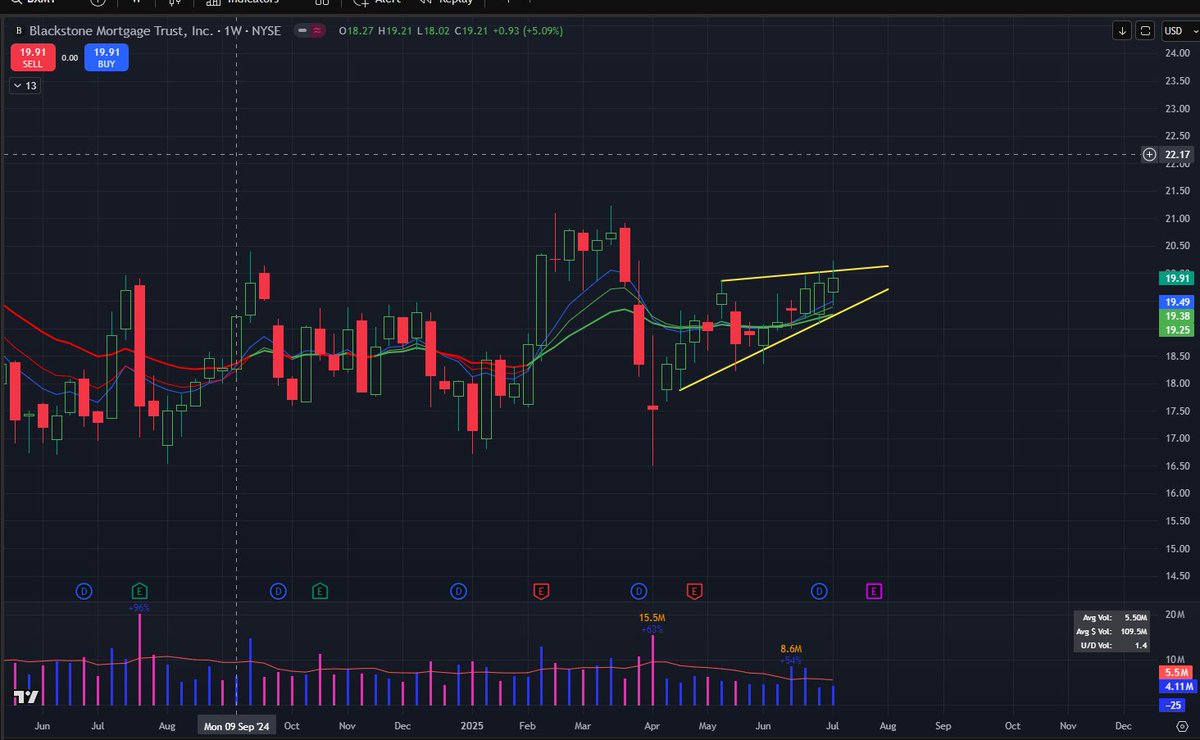Click the dividend D marker near 2025 label
Screen dimensions: 1200x740
458,592
